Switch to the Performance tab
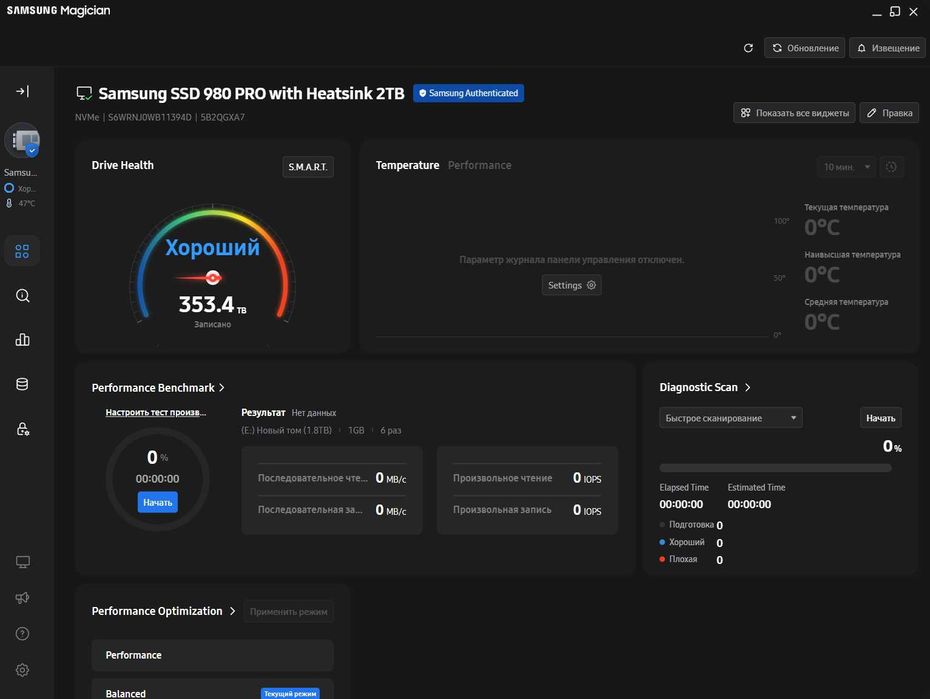The image size is (930, 699). (x=479, y=165)
